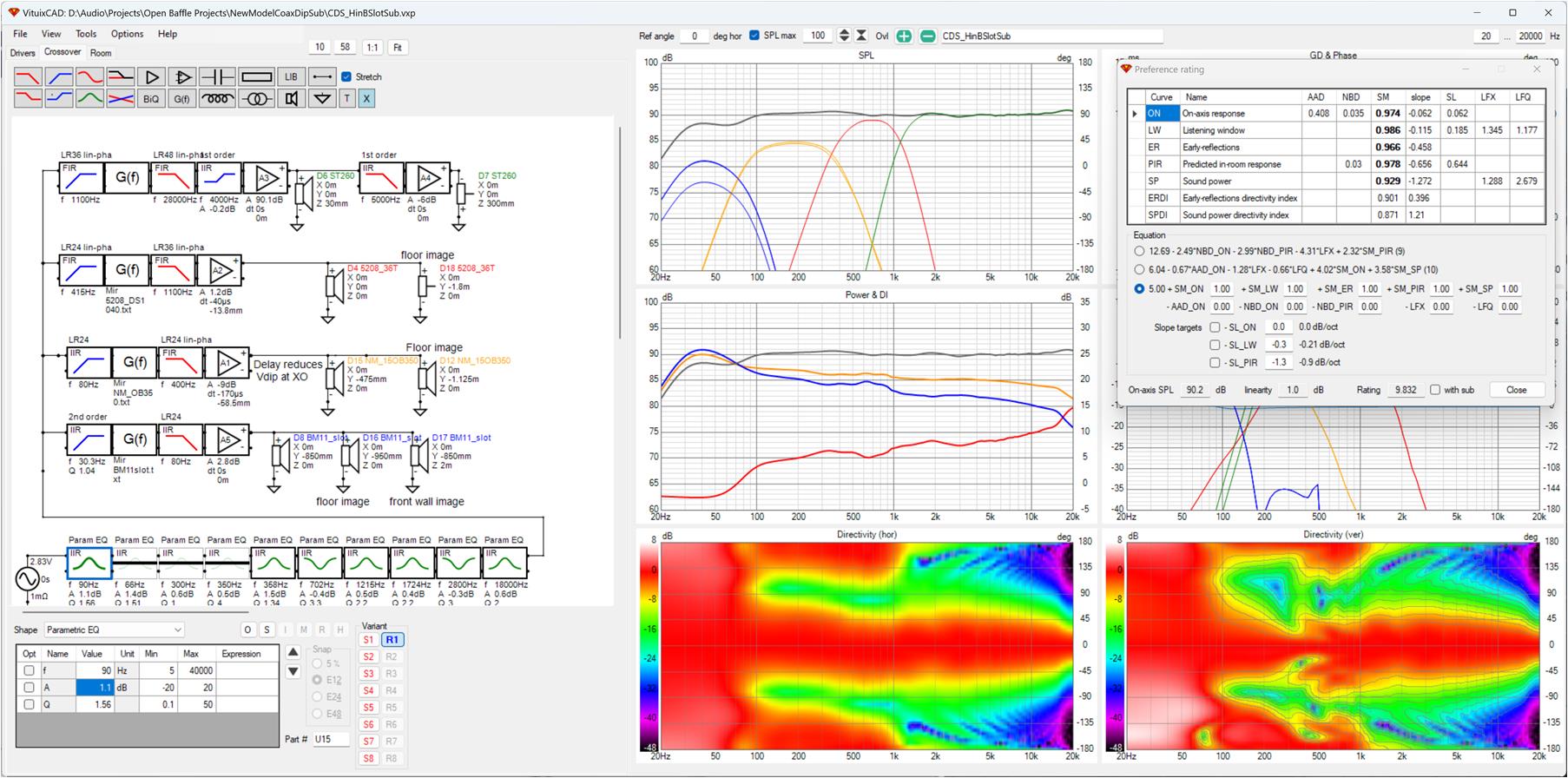Move parameter row up with the up arrow
This screenshot has height=778, width=1568.
[x=293, y=652]
